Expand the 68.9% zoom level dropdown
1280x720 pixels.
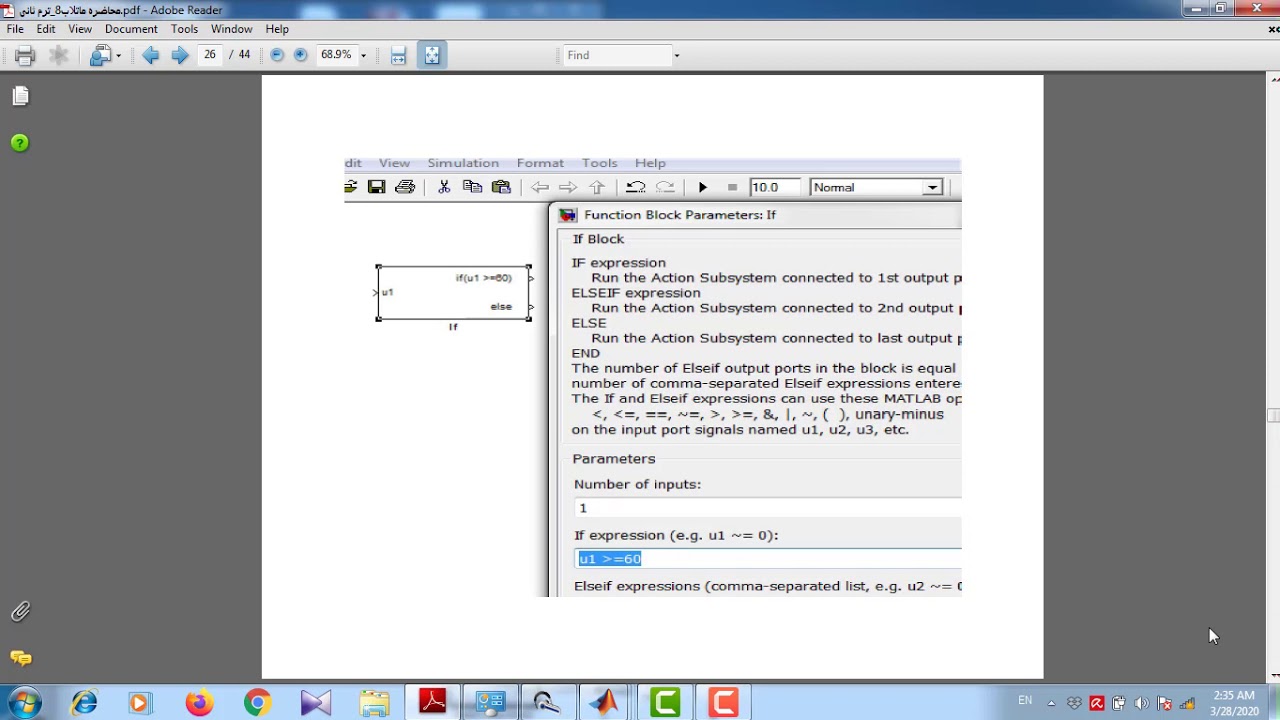coord(363,56)
